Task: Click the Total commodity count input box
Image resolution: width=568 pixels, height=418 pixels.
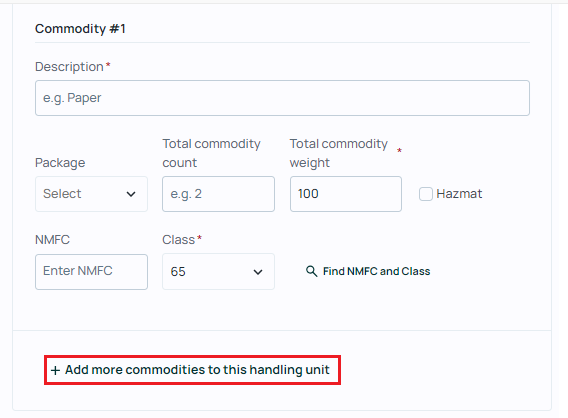Action: [218, 194]
